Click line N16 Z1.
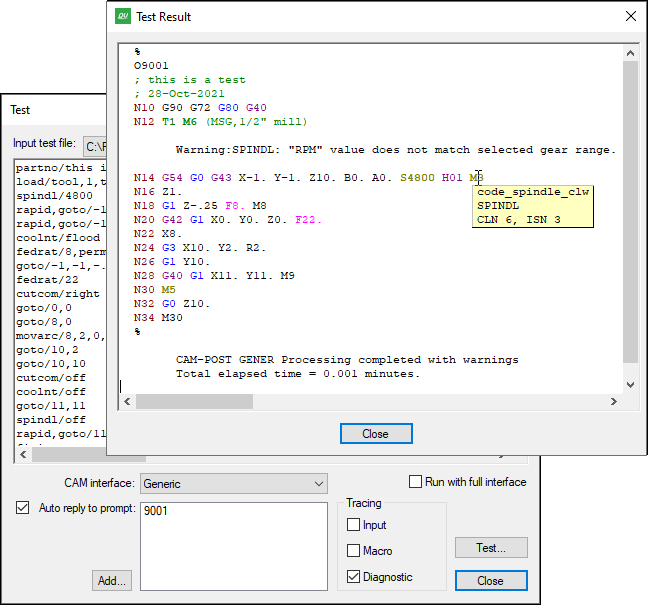 (158, 192)
